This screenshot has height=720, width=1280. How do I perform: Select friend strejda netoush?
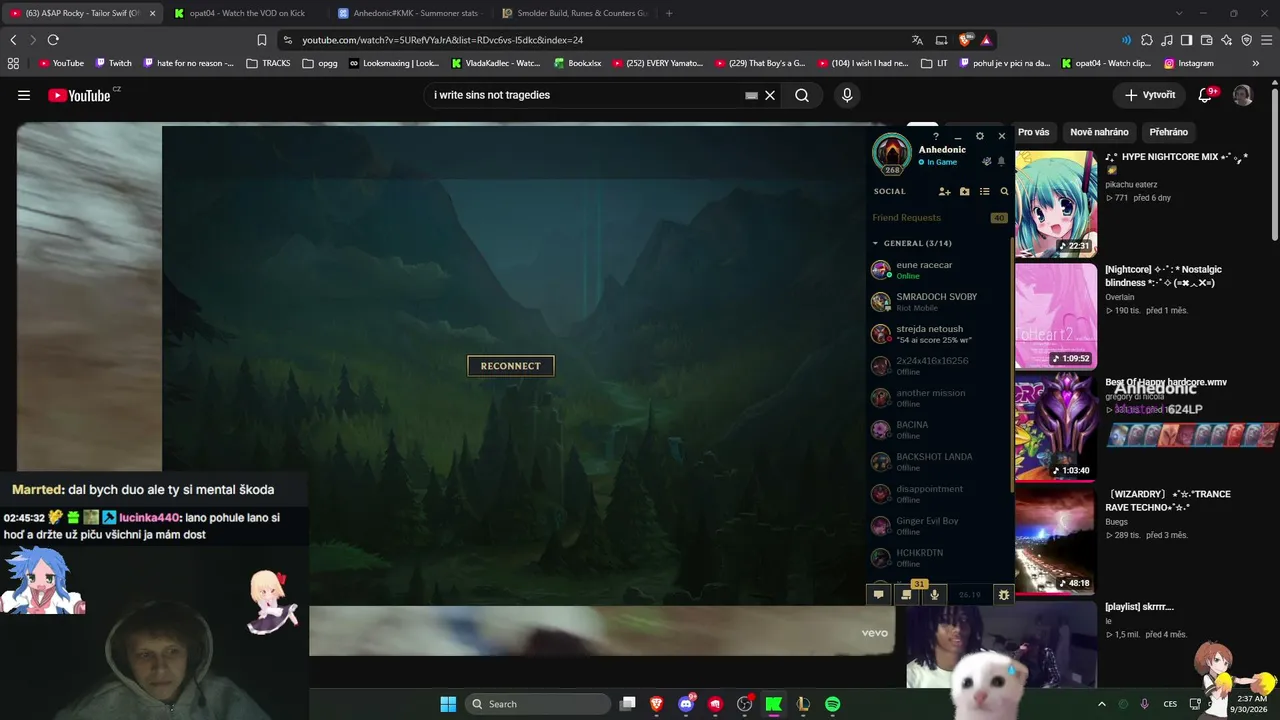tap(940, 334)
